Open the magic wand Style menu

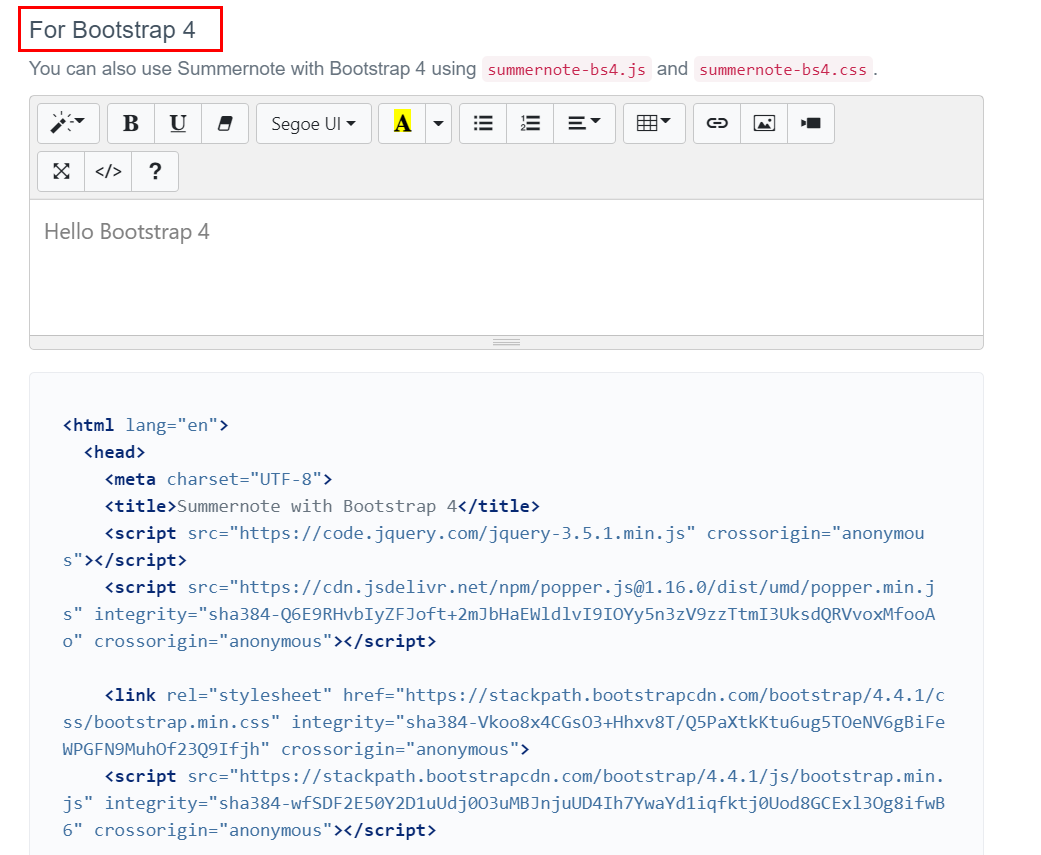[x=68, y=123]
